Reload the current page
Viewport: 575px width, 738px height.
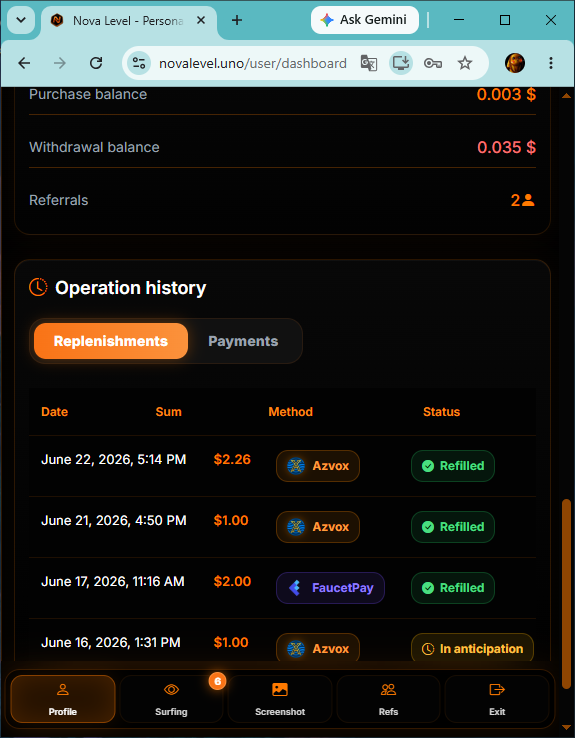(96, 63)
